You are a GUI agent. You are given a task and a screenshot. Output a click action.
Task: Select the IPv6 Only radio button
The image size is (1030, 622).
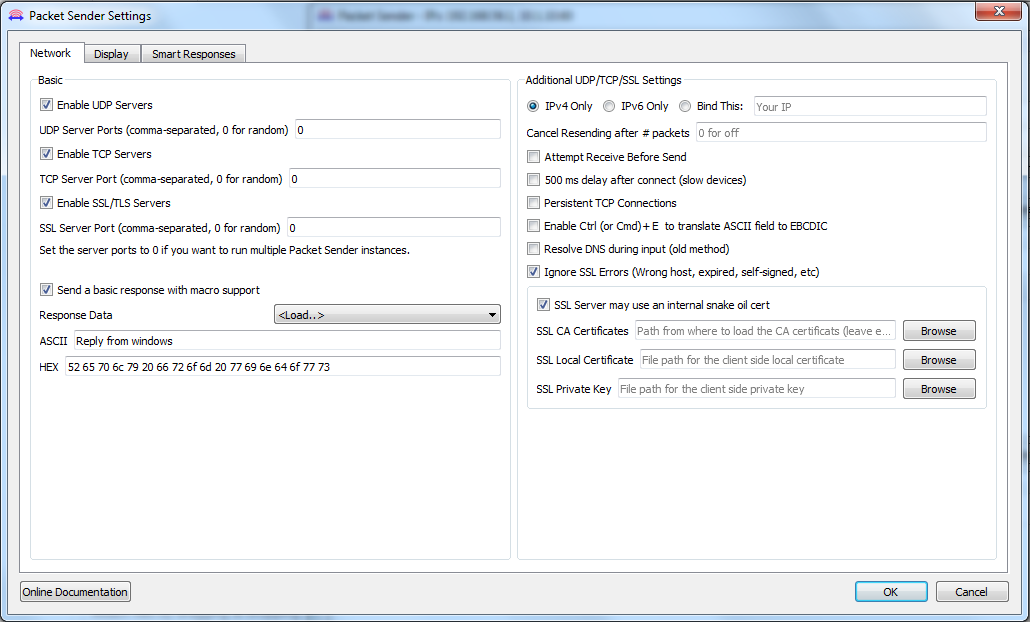[x=609, y=106]
